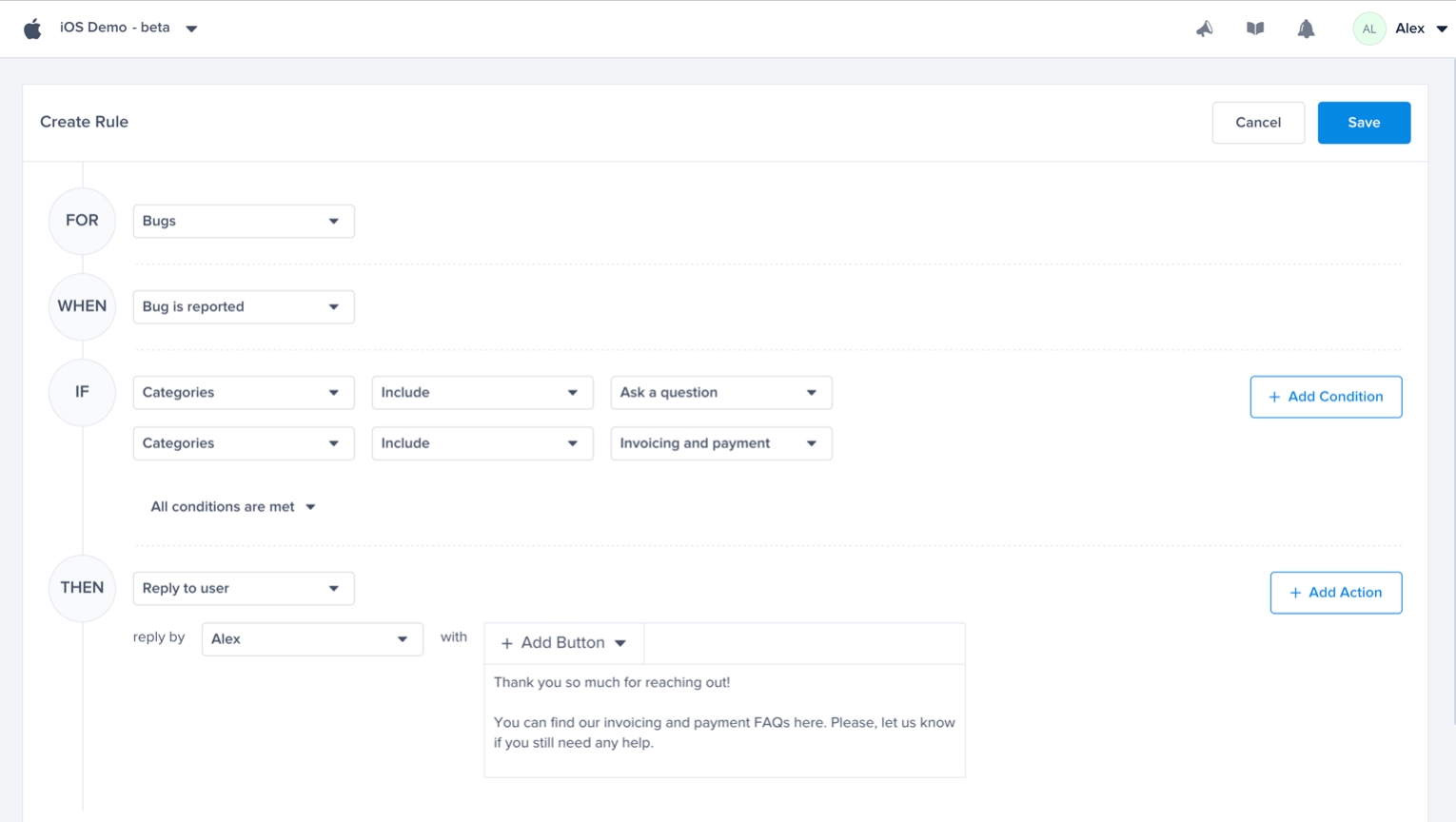The height and width of the screenshot is (822, 1456).
Task: Open the Add Button menu in editor
Action: click(563, 643)
